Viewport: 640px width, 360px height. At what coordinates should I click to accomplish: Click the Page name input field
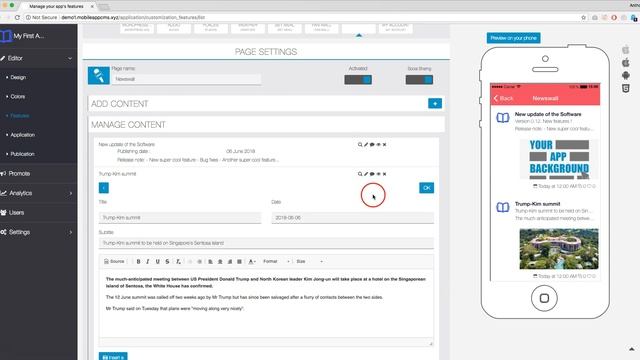tap(187, 79)
